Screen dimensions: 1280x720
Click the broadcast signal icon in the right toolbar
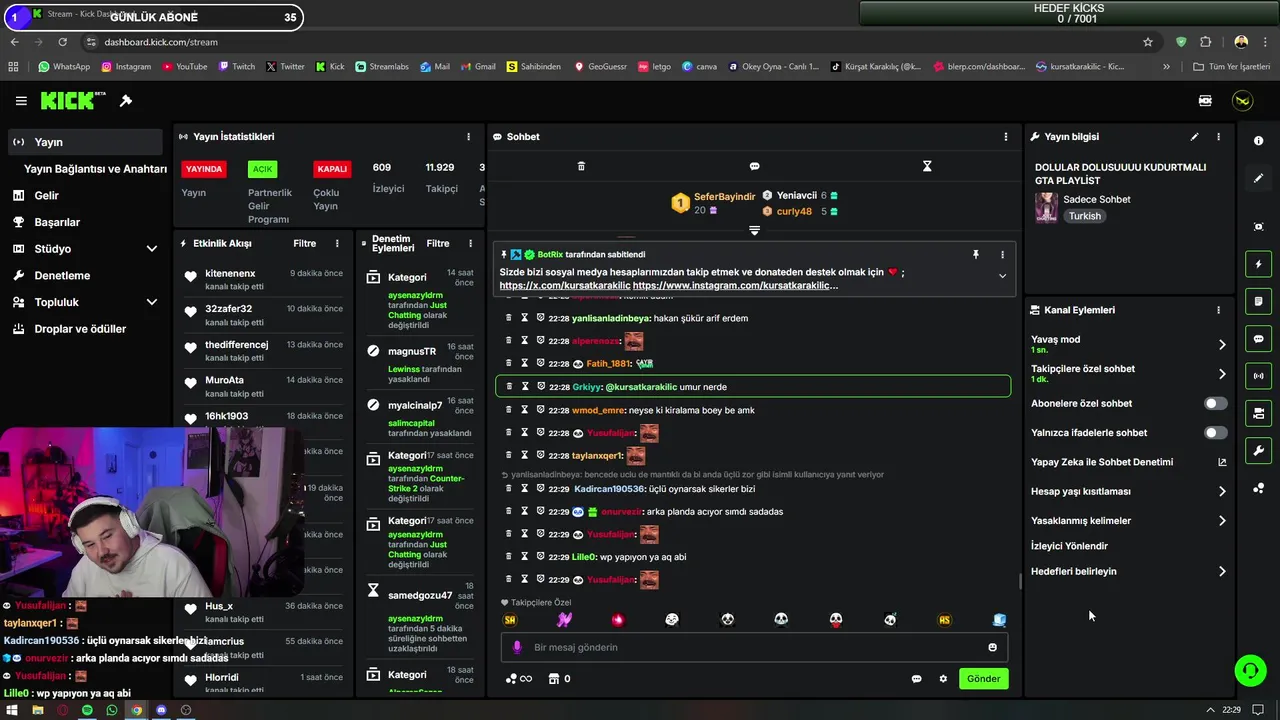click(1258, 376)
